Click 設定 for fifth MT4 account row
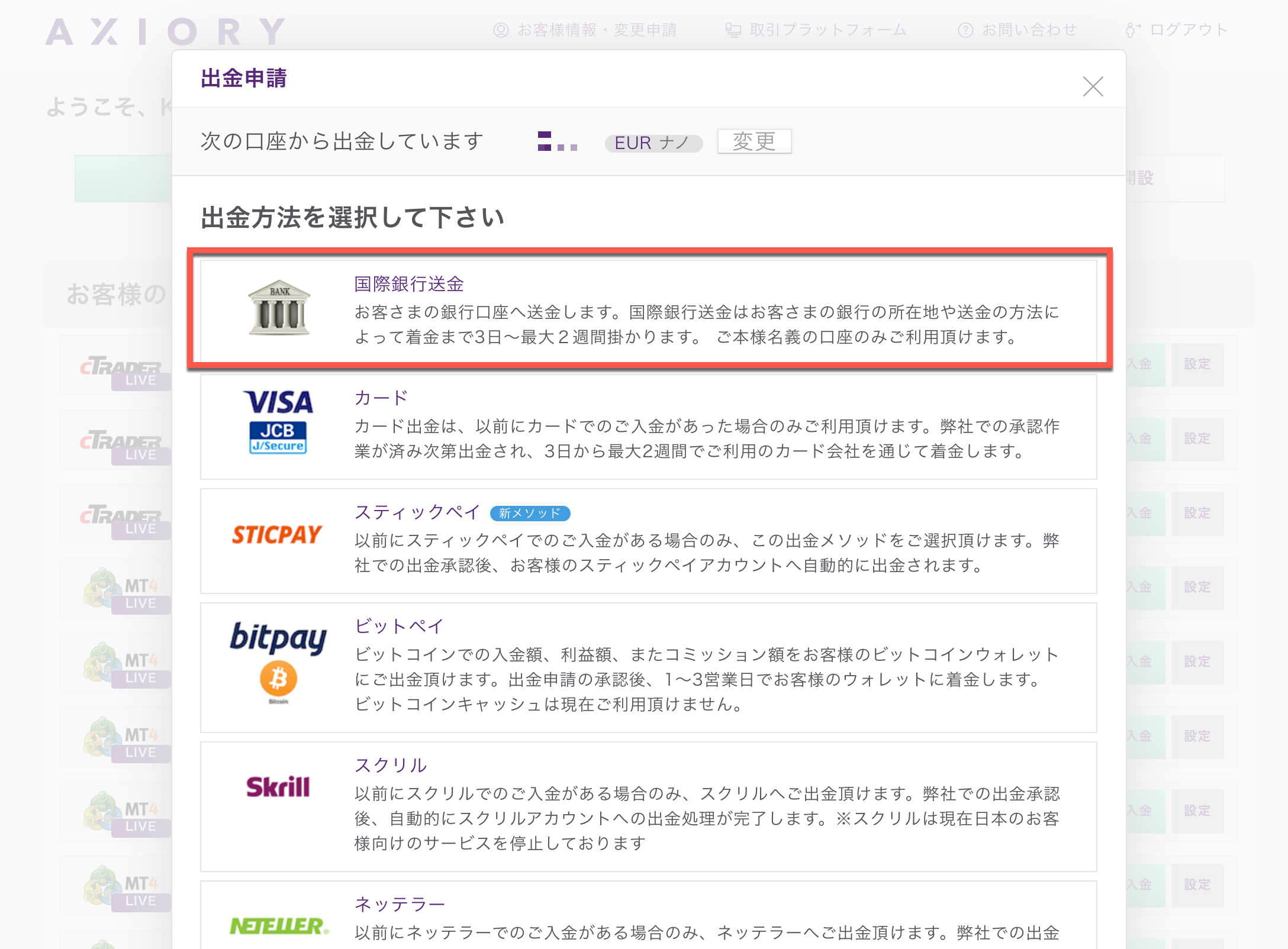Image resolution: width=1288 pixels, height=949 pixels. click(x=1197, y=885)
